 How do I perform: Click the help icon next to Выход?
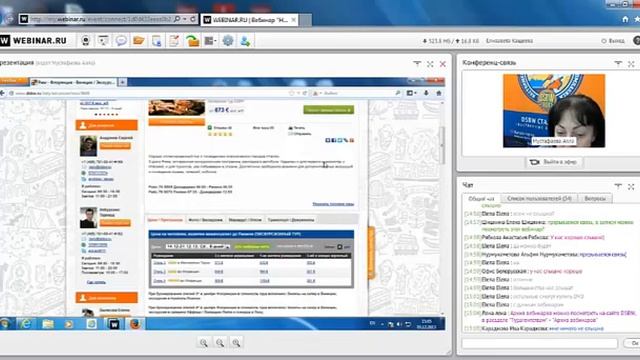[637, 40]
